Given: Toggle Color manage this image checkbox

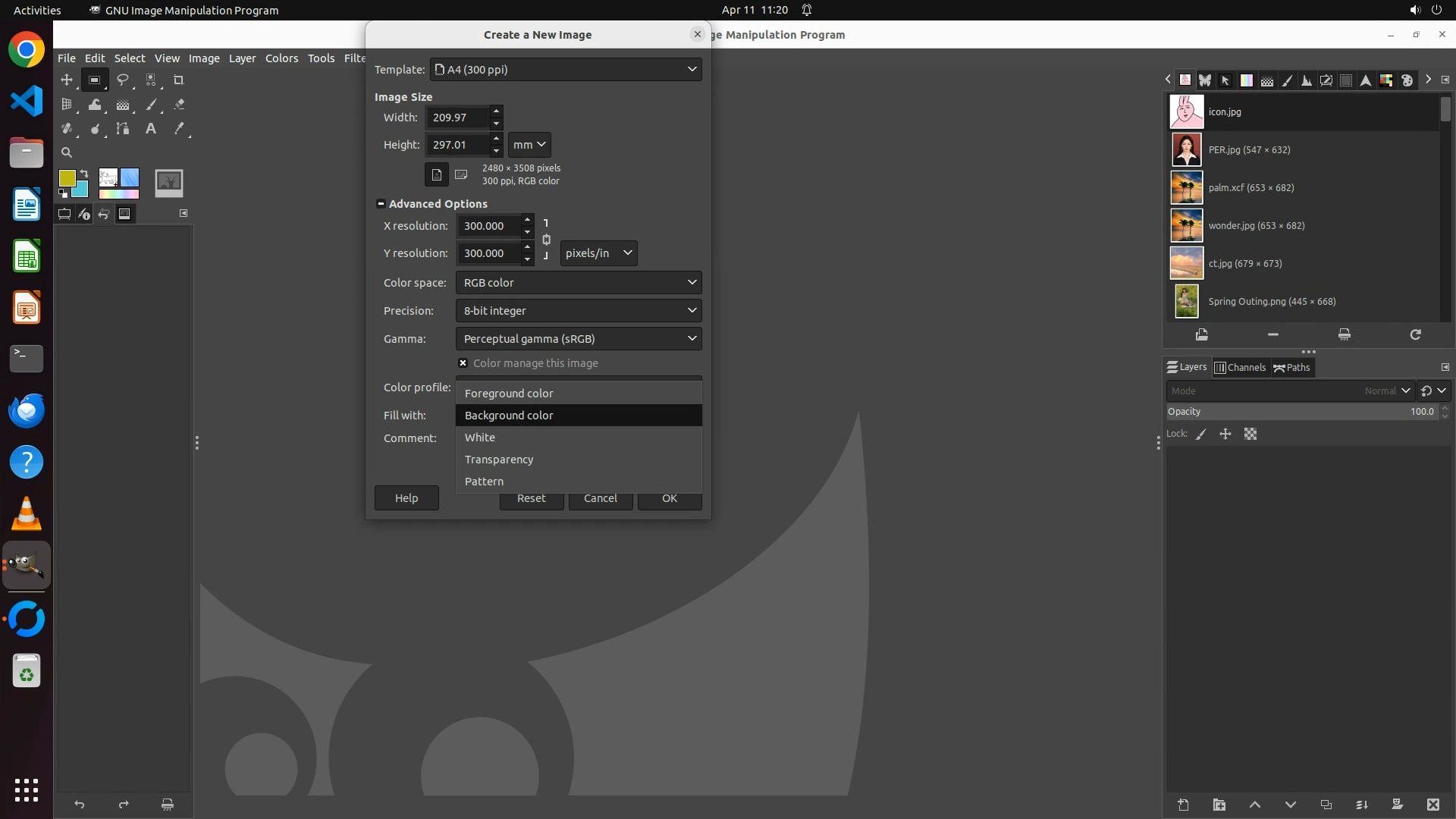Looking at the screenshot, I should (x=463, y=363).
